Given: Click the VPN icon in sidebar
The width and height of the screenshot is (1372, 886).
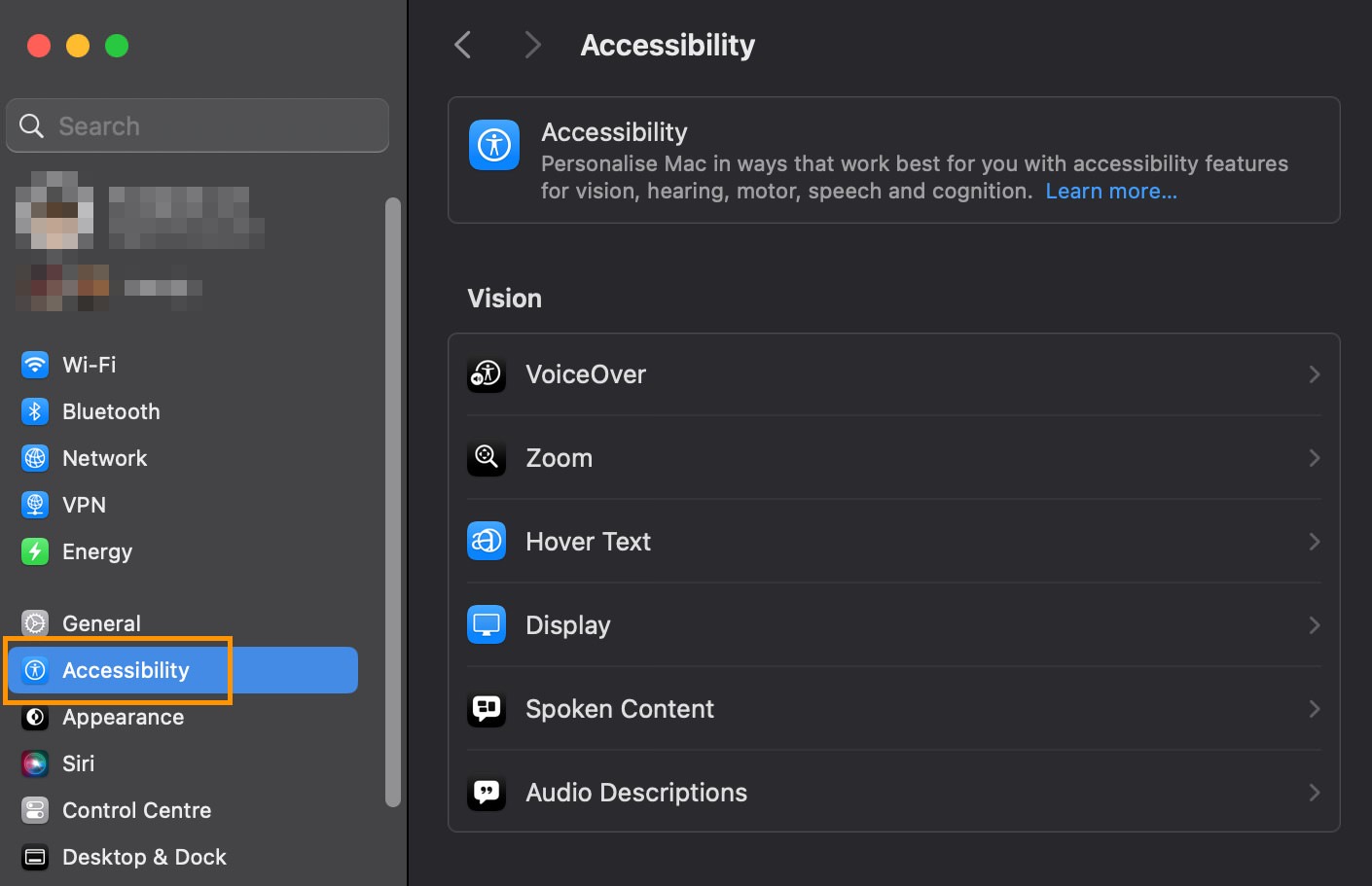Looking at the screenshot, I should (x=35, y=505).
